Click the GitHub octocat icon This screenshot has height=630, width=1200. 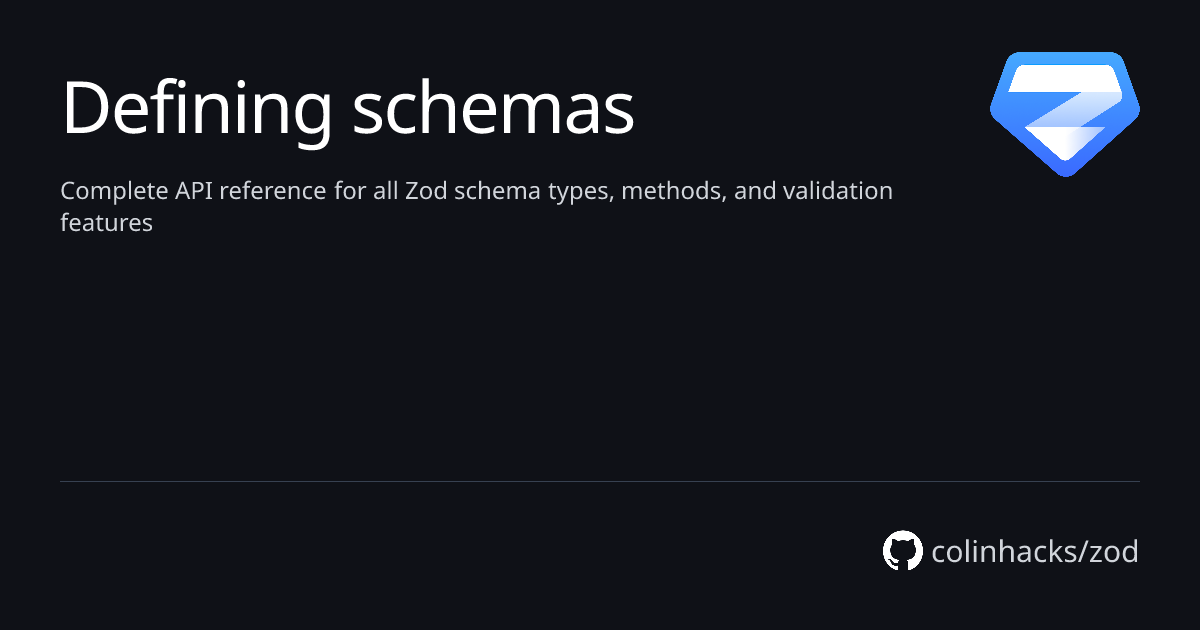902,551
